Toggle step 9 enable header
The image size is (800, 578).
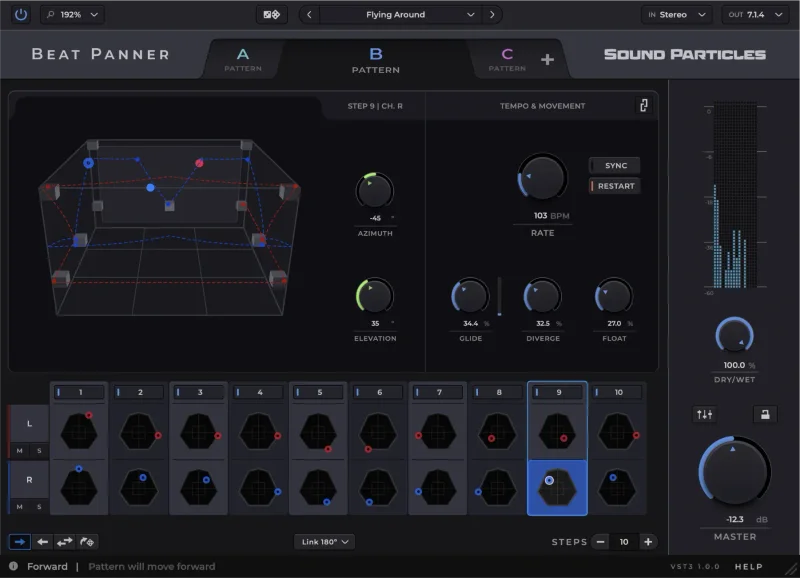tap(557, 392)
